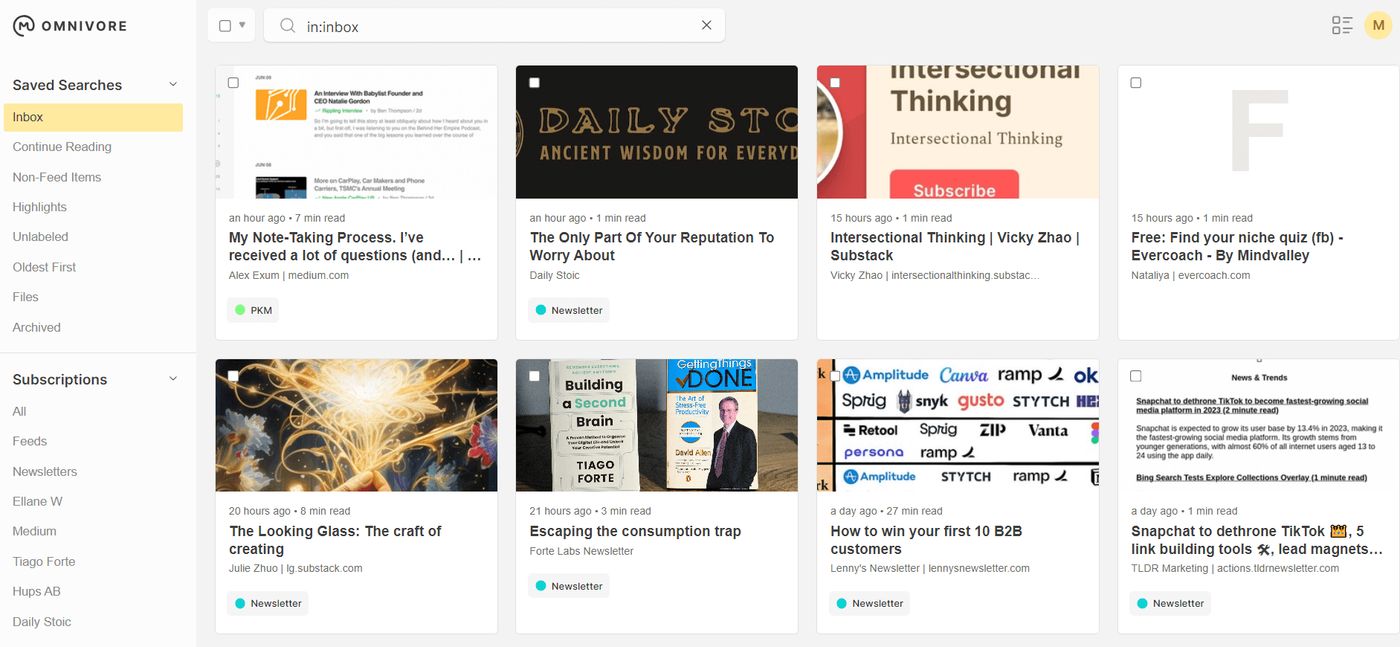Open the bulk select dropdown arrow
Viewport: 1400px width, 647px height.
242,25
